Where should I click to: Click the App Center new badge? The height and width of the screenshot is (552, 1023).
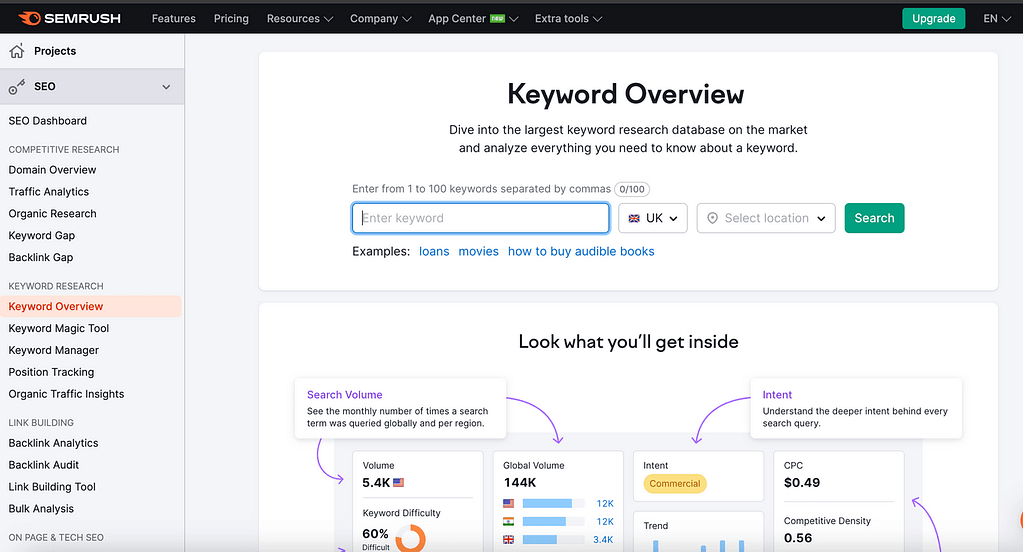(x=497, y=19)
